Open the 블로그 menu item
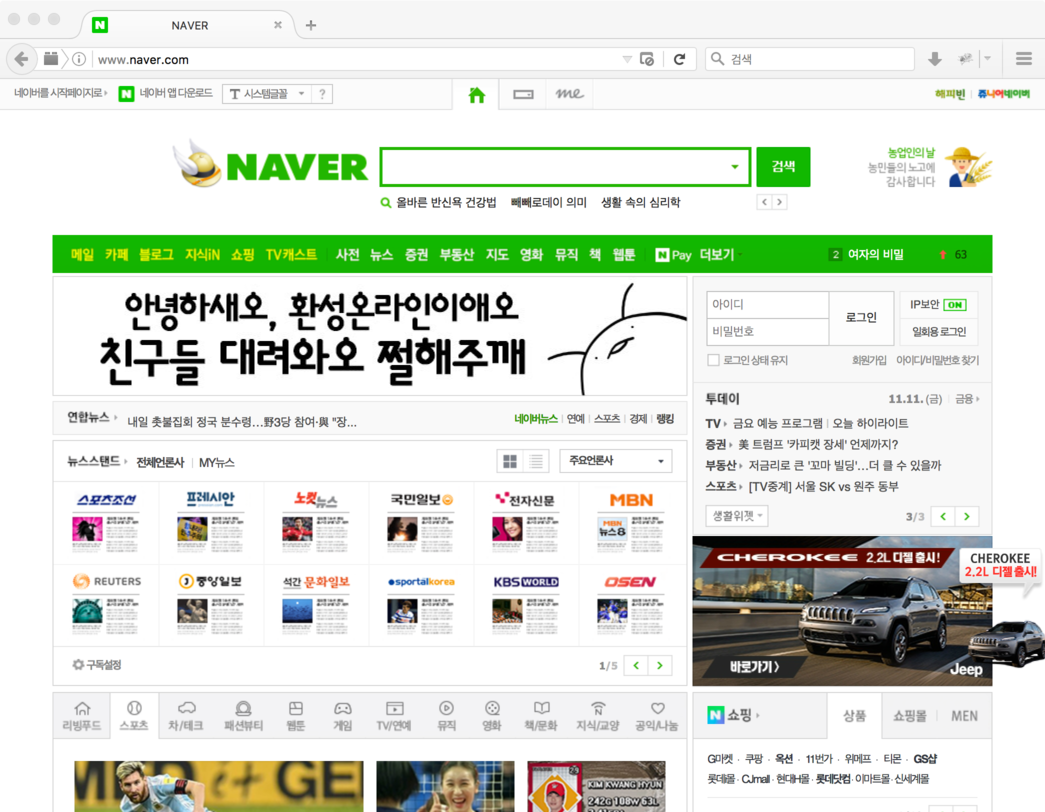This screenshot has width=1045, height=812. click(156, 254)
